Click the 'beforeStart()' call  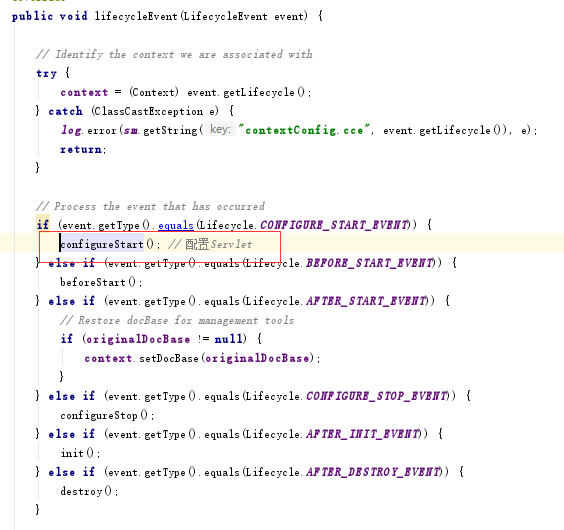pyautogui.click(x=101, y=282)
